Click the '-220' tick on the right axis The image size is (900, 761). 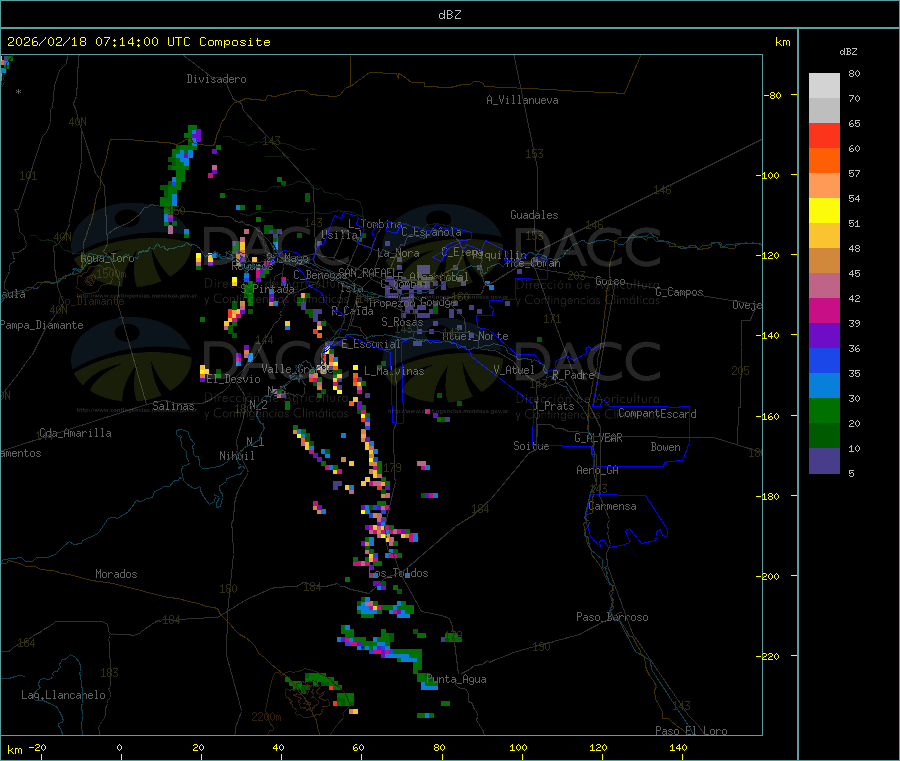(x=770, y=656)
